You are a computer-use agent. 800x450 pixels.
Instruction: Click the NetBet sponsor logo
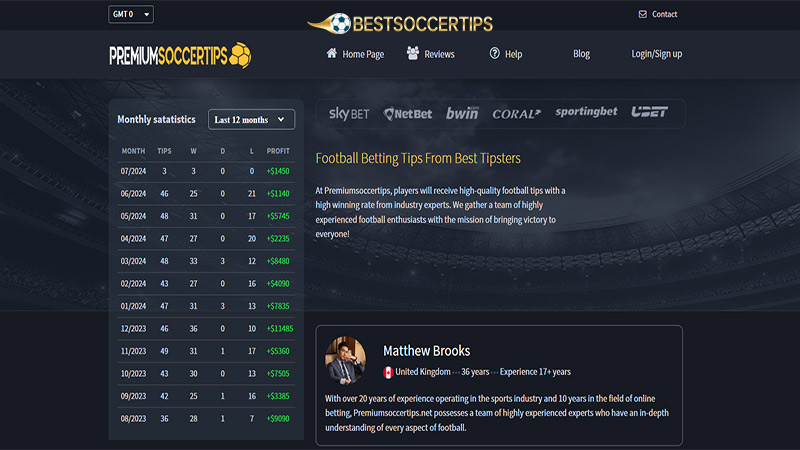(408, 113)
